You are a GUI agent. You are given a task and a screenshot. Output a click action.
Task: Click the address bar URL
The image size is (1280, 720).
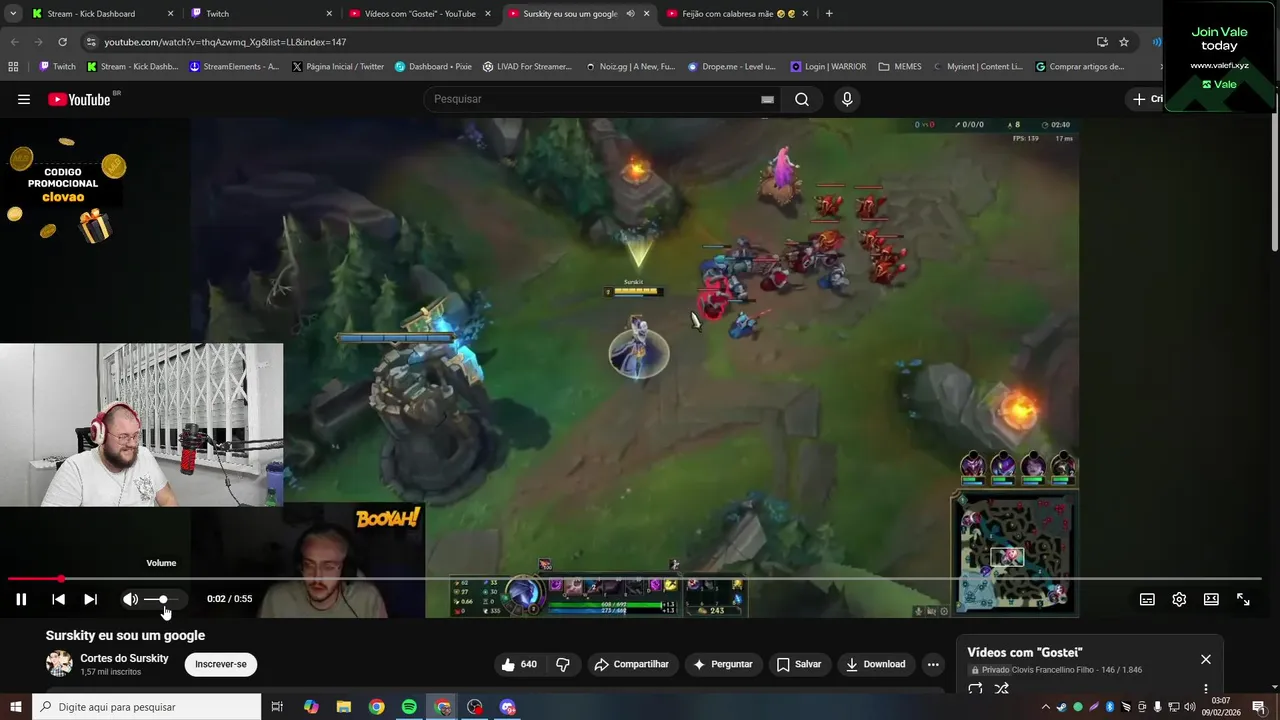[225, 42]
